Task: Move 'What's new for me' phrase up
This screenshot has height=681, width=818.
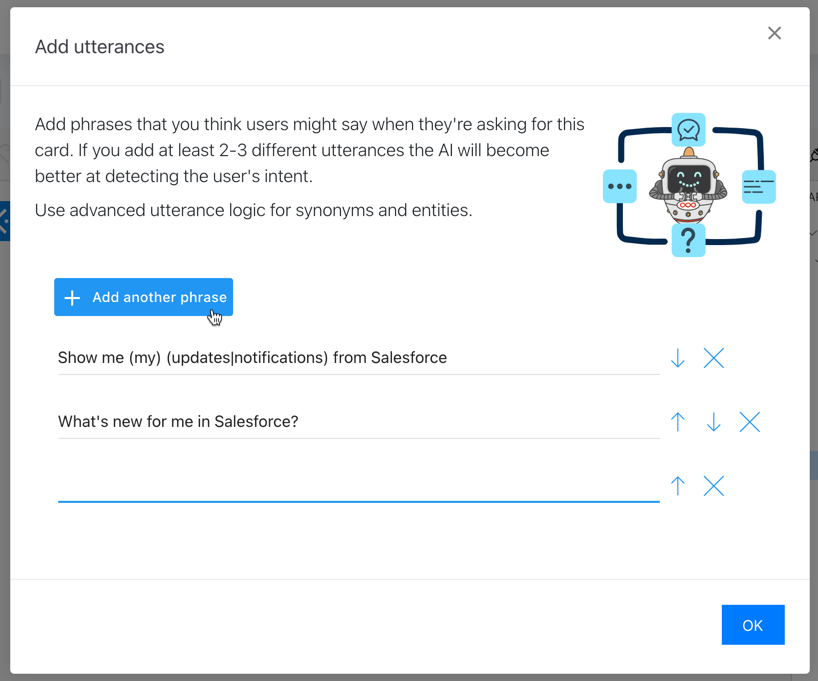Action: point(678,422)
